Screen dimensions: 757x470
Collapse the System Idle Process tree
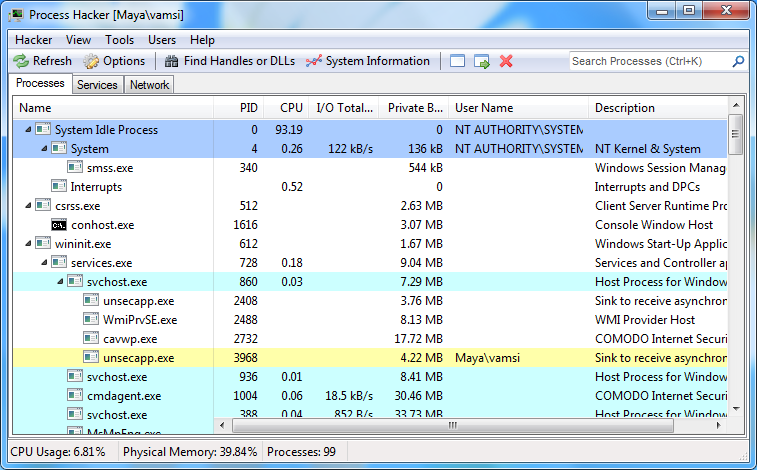tap(28, 129)
